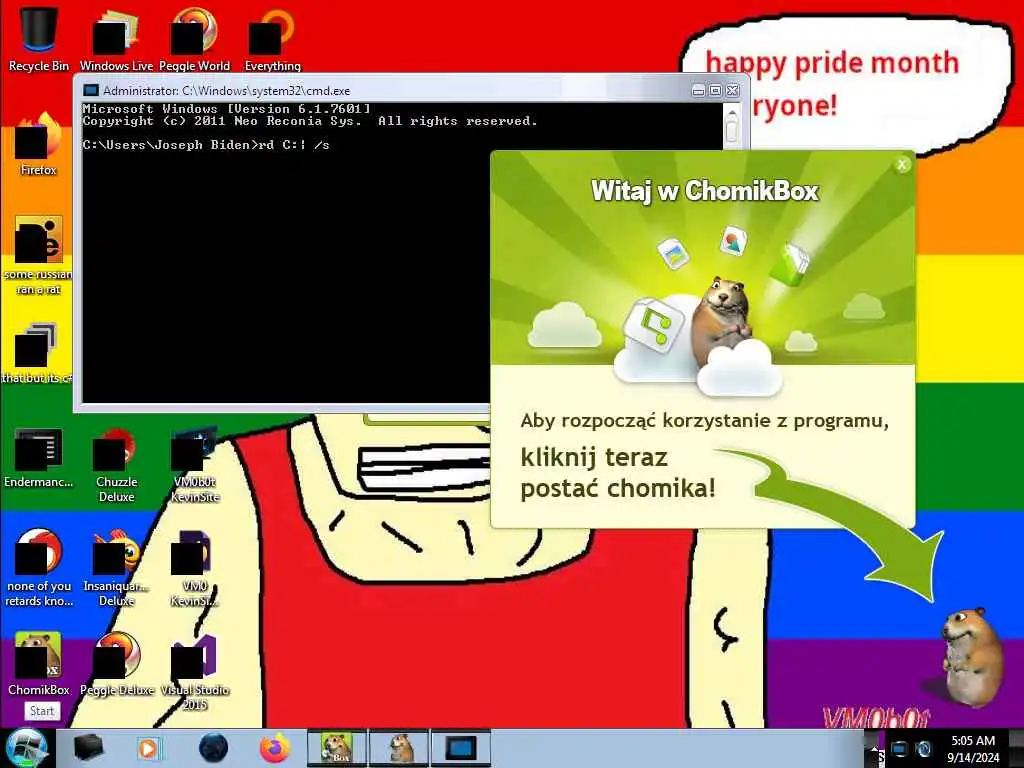Open the Endermanc... desktop icon
Image resolution: width=1024 pixels, height=768 pixels.
click(39, 457)
